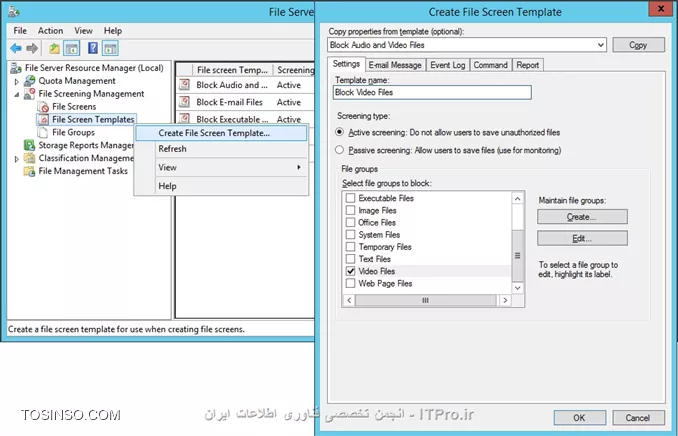This screenshot has height=436, width=678.
Task: Uncheck the Video Files checkbox
Action: pyautogui.click(x=351, y=271)
